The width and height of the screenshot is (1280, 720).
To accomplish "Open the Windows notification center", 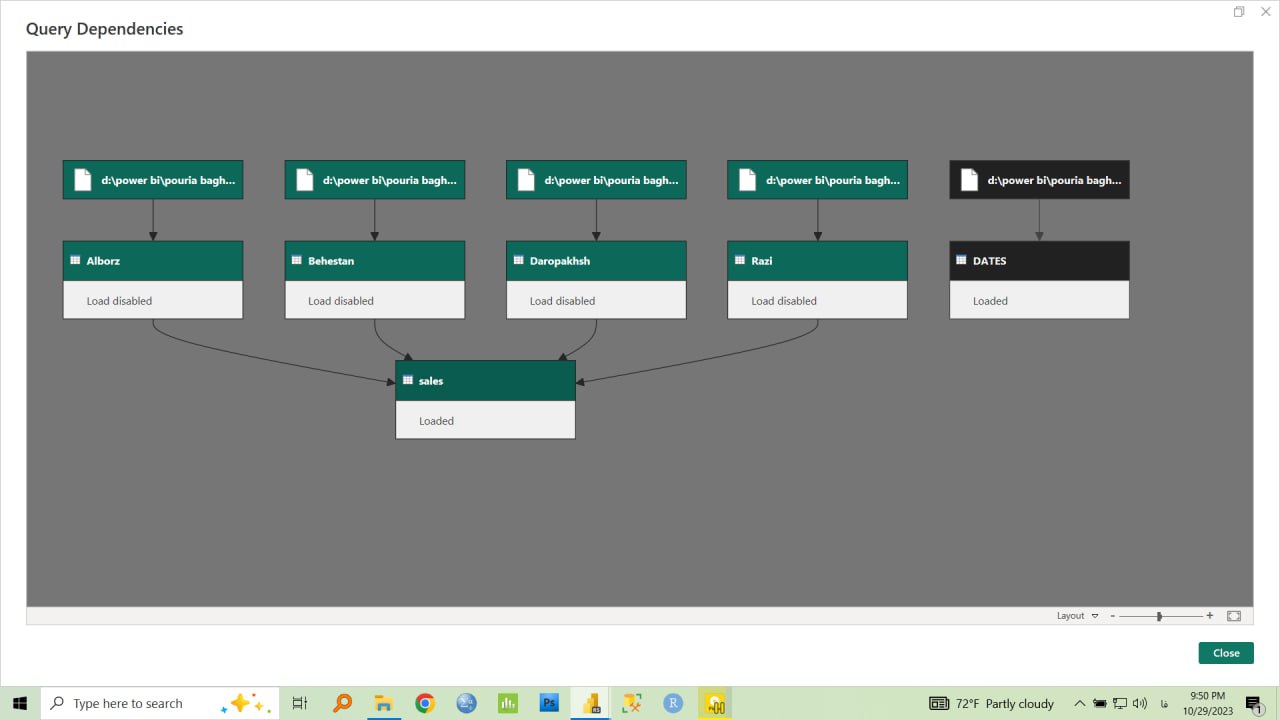I will point(1254,704).
